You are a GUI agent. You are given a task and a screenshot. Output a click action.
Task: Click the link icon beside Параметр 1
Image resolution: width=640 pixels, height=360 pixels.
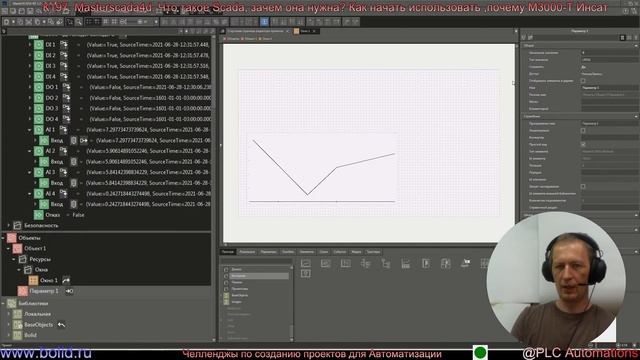(x=69, y=291)
